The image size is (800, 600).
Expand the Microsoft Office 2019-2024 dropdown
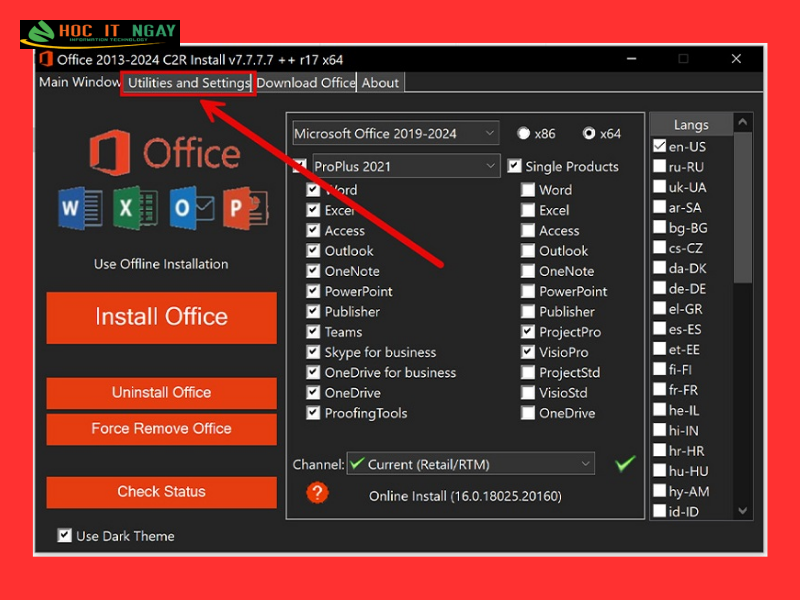click(x=395, y=134)
